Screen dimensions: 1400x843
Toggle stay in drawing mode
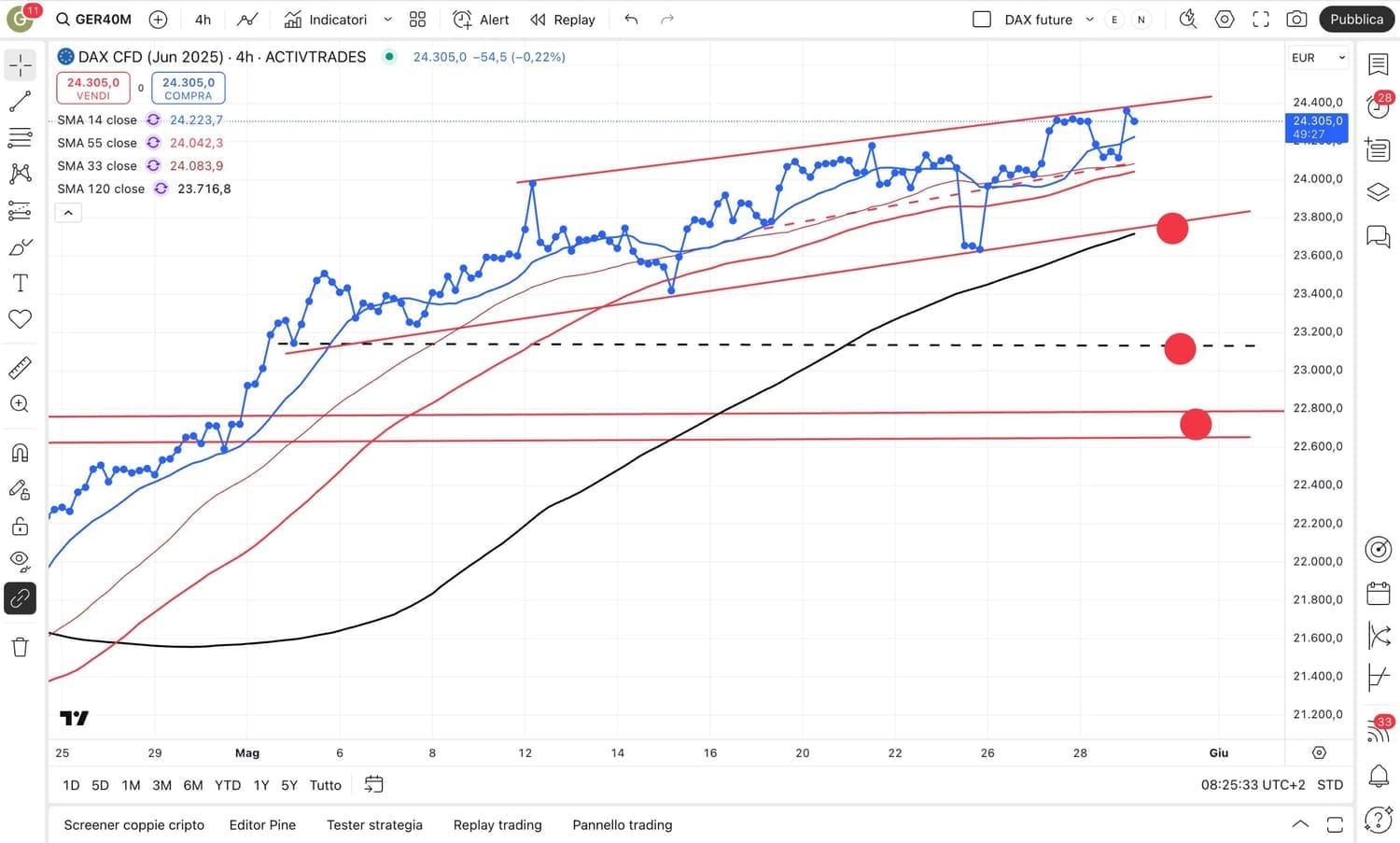point(21,489)
